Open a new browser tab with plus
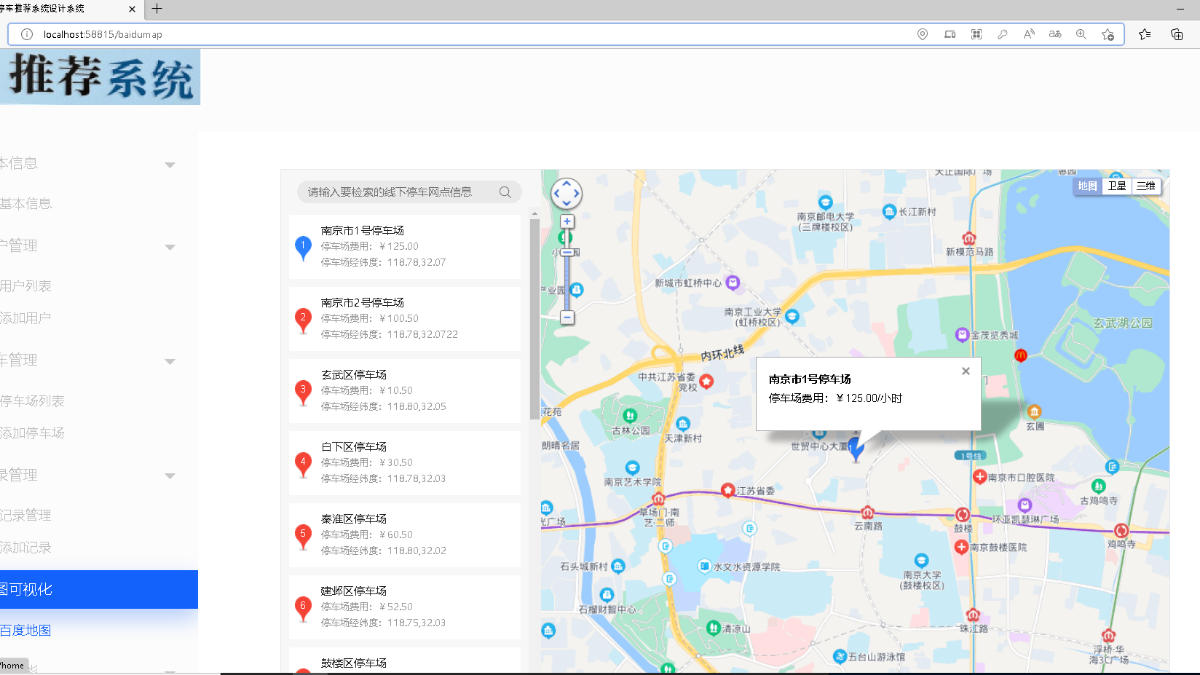Viewport: 1200px width, 675px height. (156, 9)
